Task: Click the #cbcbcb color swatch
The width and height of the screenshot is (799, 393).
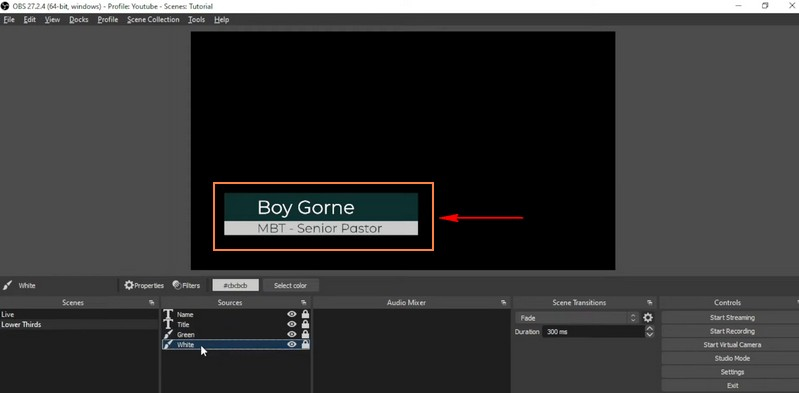Action: pyautogui.click(x=235, y=285)
